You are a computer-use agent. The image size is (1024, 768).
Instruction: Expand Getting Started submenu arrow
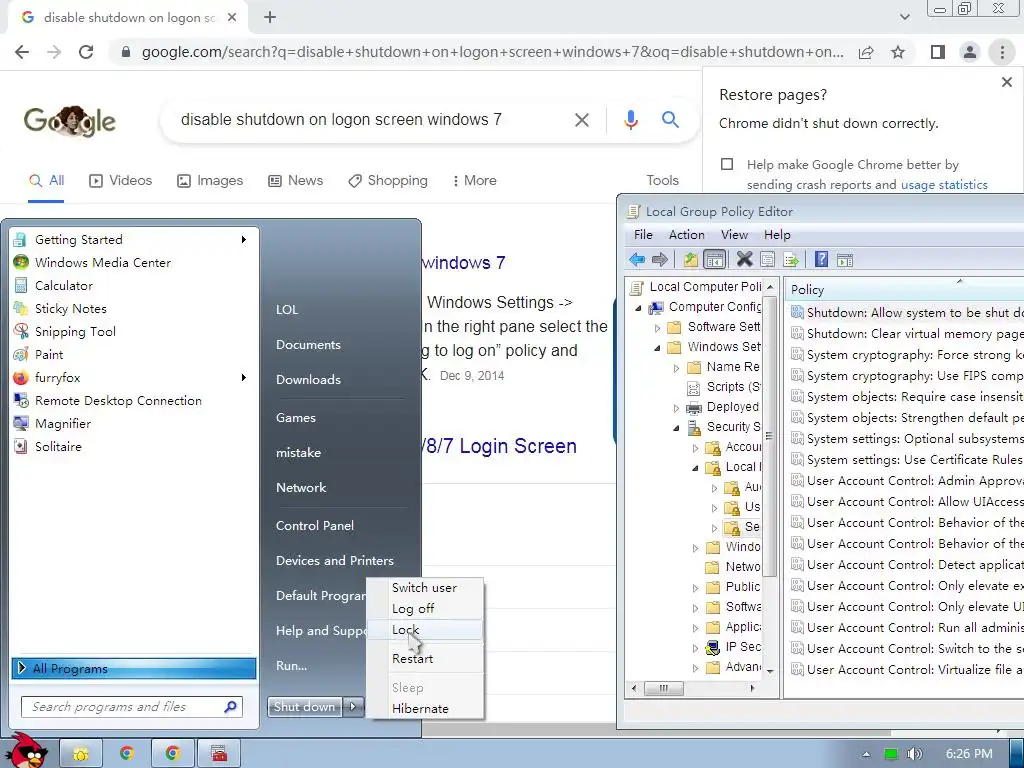pyautogui.click(x=244, y=240)
